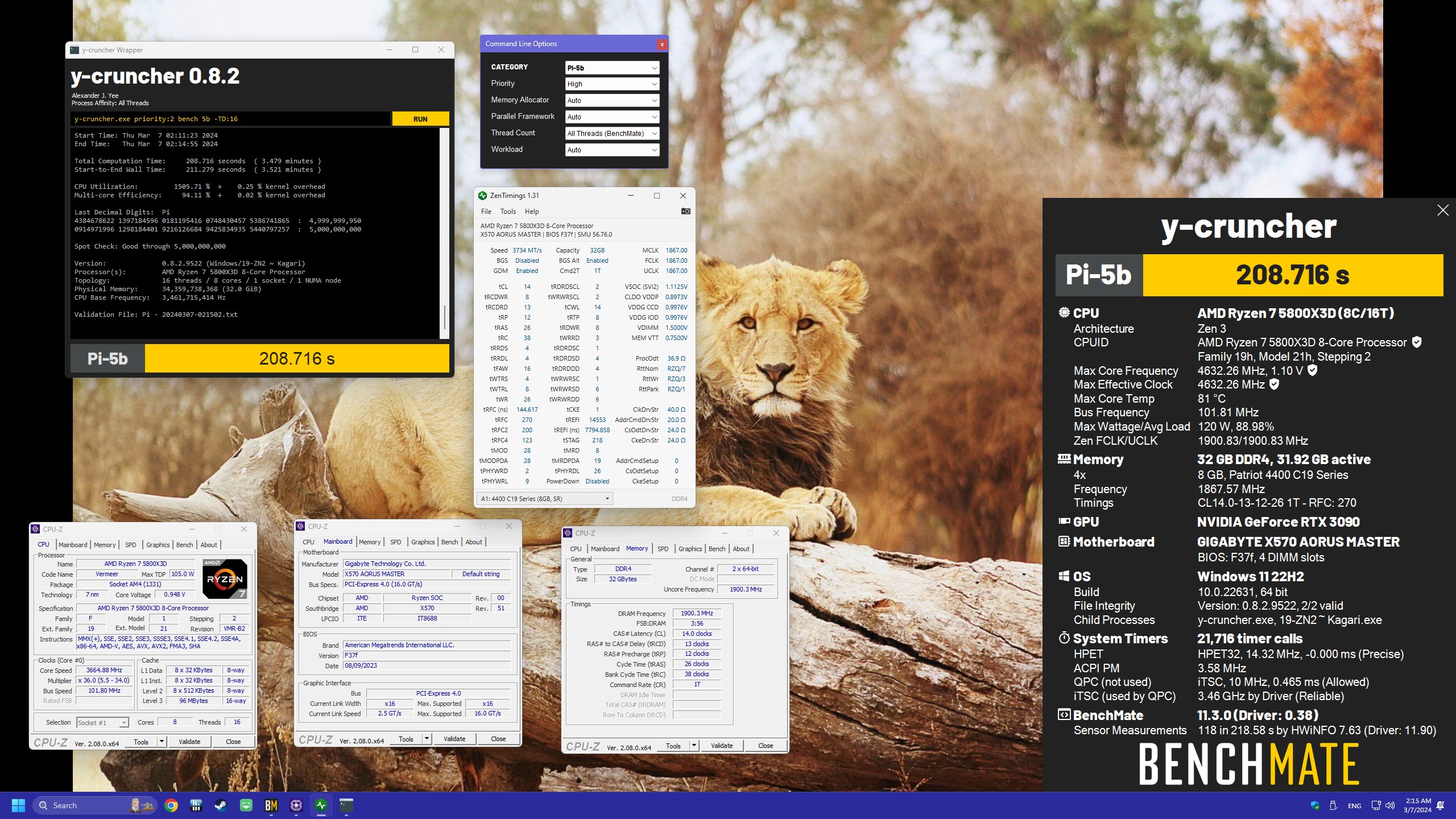Click the BenchMate section icon in the result panel
The height and width of the screenshot is (819, 1456).
tap(1064, 714)
